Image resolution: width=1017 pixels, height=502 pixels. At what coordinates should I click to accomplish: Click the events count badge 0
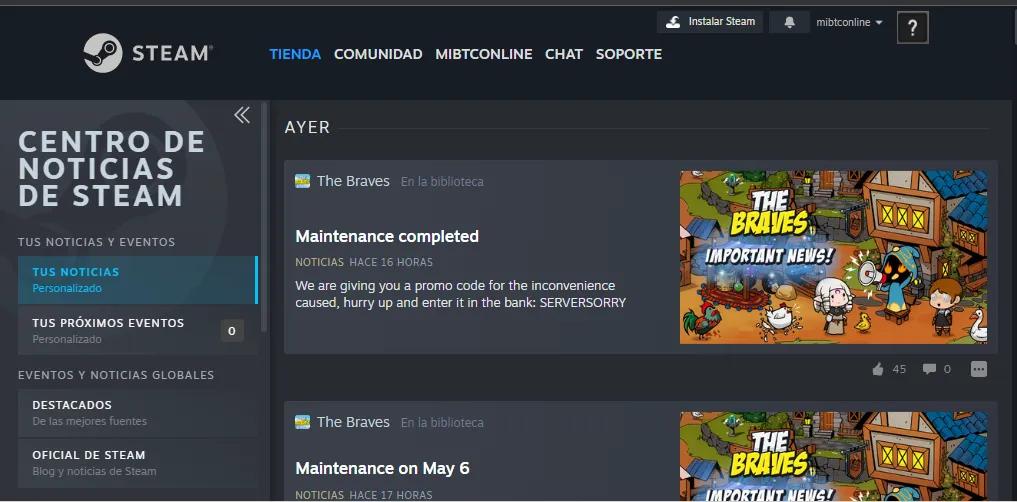click(x=232, y=331)
